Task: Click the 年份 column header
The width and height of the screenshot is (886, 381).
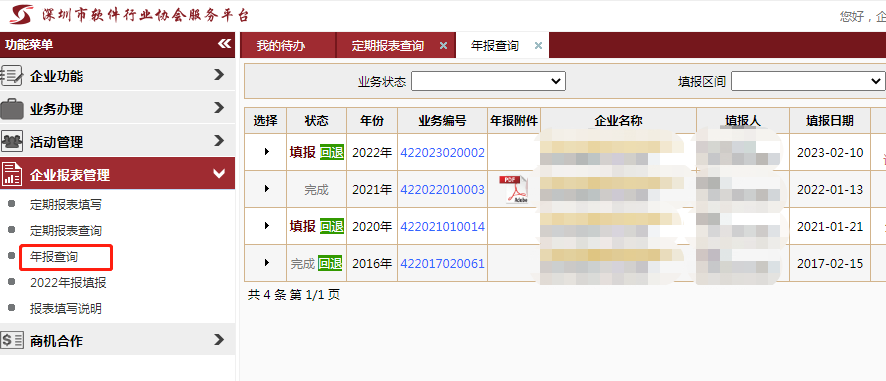Action: 372,120
